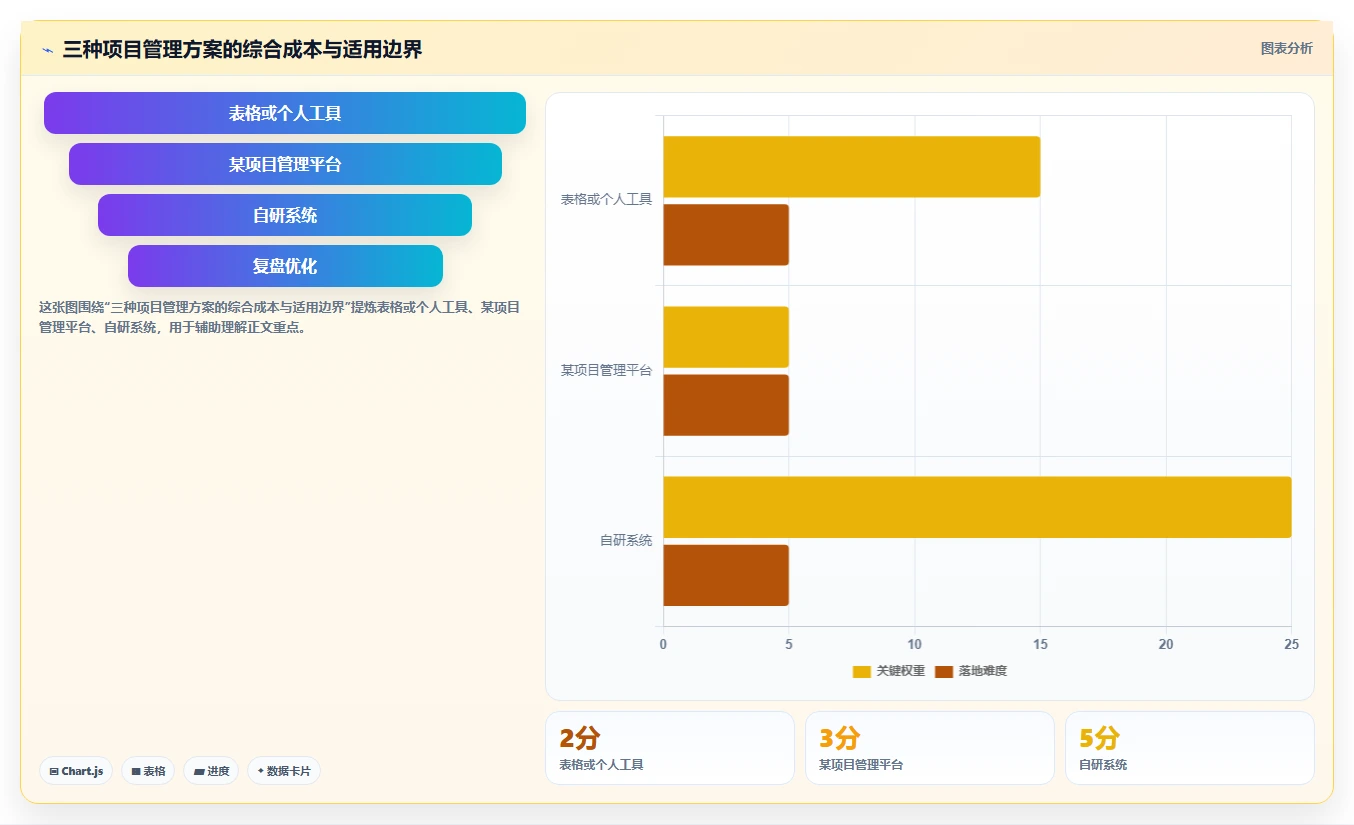Click the yellow 关键权重 bar for 自研系统
1354x825 pixels.
[977, 507]
